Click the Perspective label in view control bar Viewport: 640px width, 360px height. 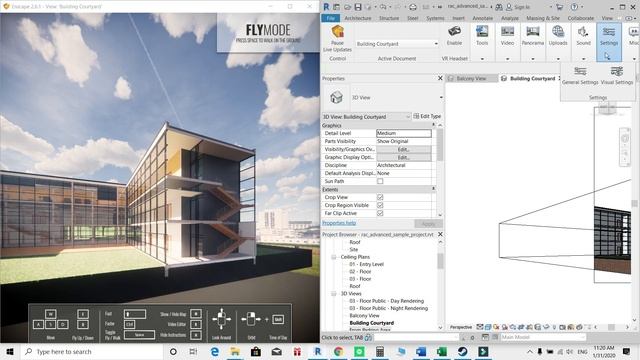[461, 327]
